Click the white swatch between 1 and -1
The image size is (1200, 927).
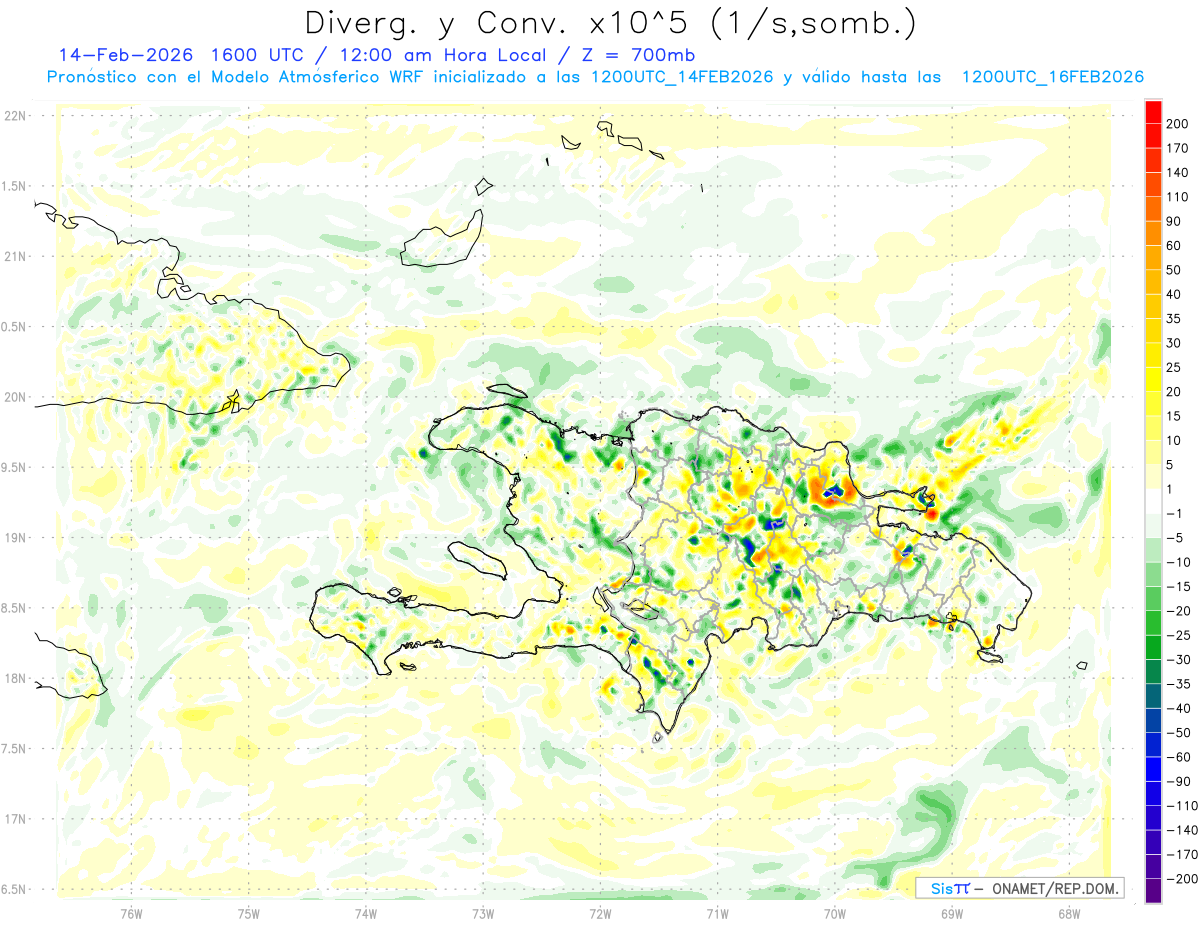coord(1153,501)
